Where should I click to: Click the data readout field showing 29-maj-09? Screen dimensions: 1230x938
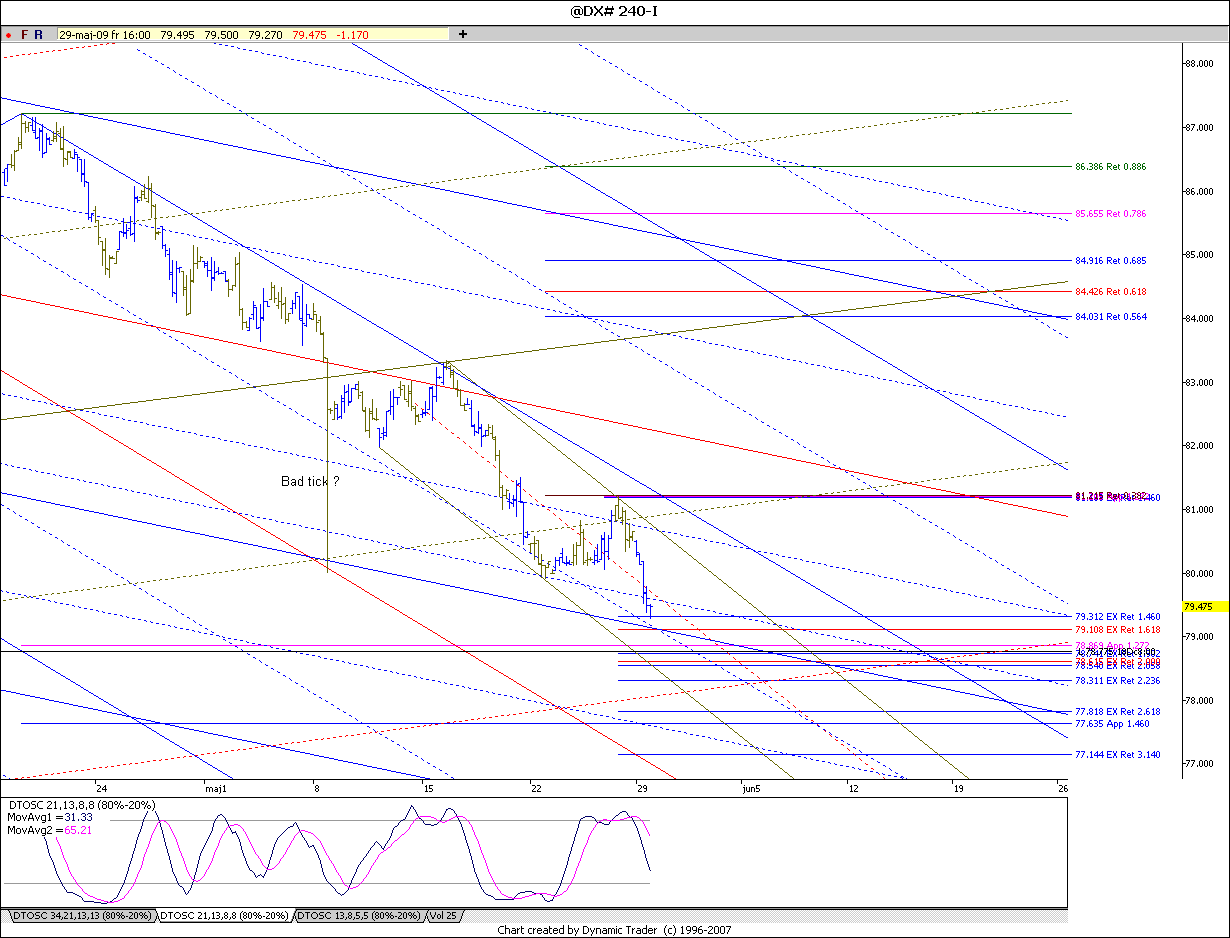(x=253, y=34)
